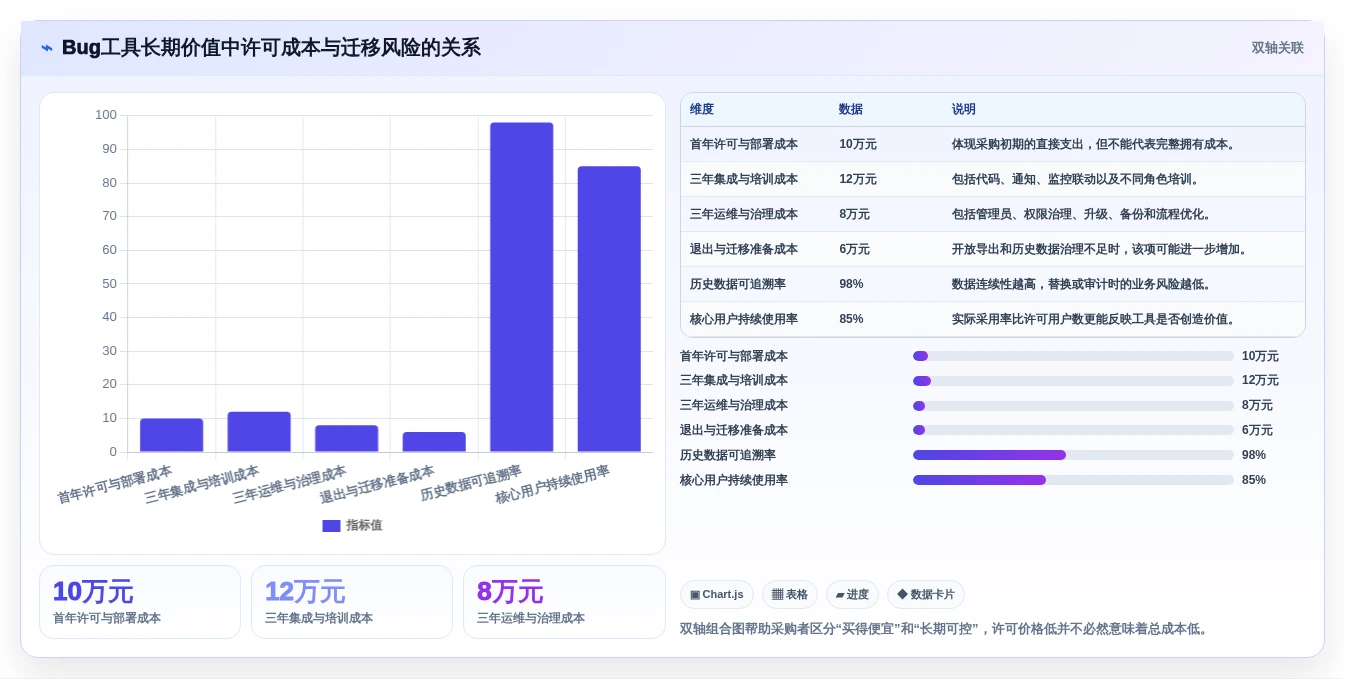Click the 50 y-axis tick label
Screen dimensions: 1345x679
pos(109,283)
